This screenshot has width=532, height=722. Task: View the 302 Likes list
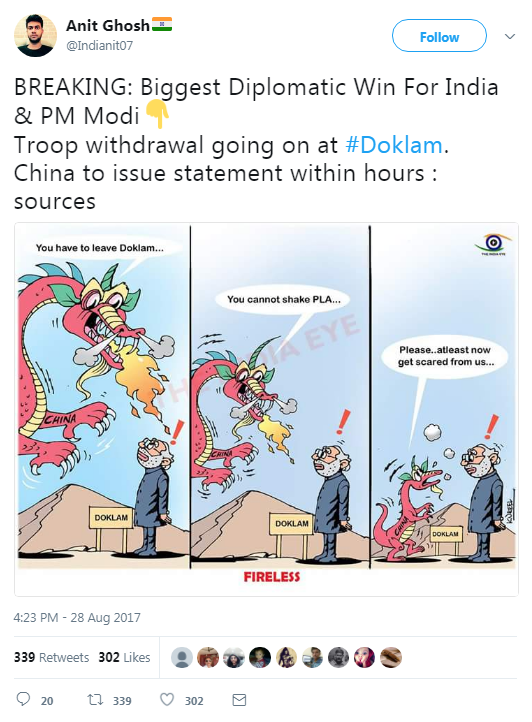[124, 657]
